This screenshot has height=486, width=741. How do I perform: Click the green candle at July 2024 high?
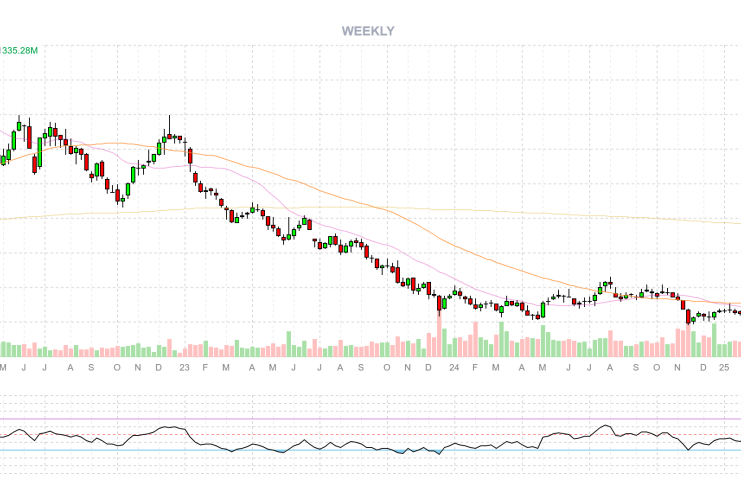pyautogui.click(x=603, y=286)
